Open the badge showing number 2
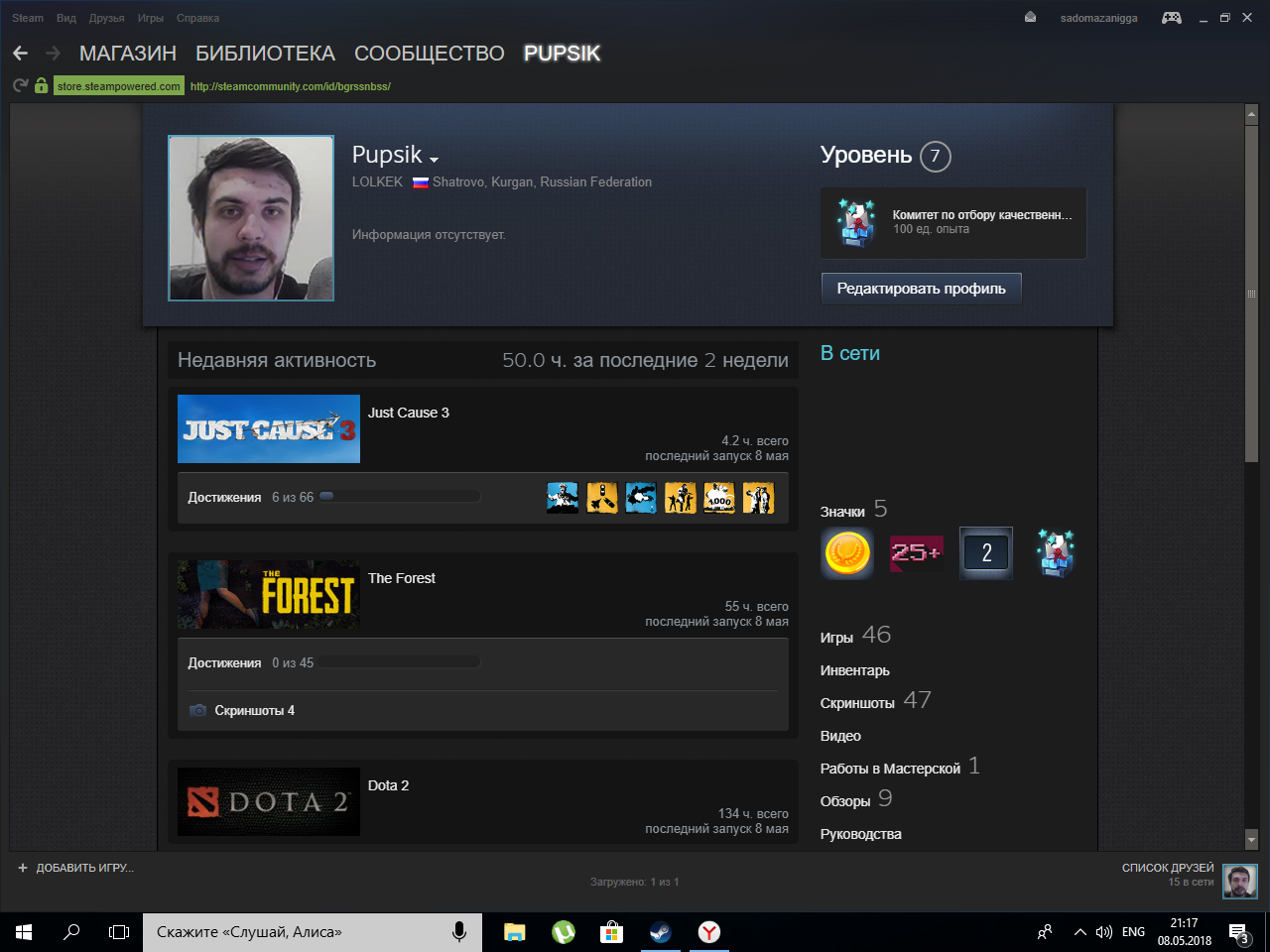 point(986,553)
